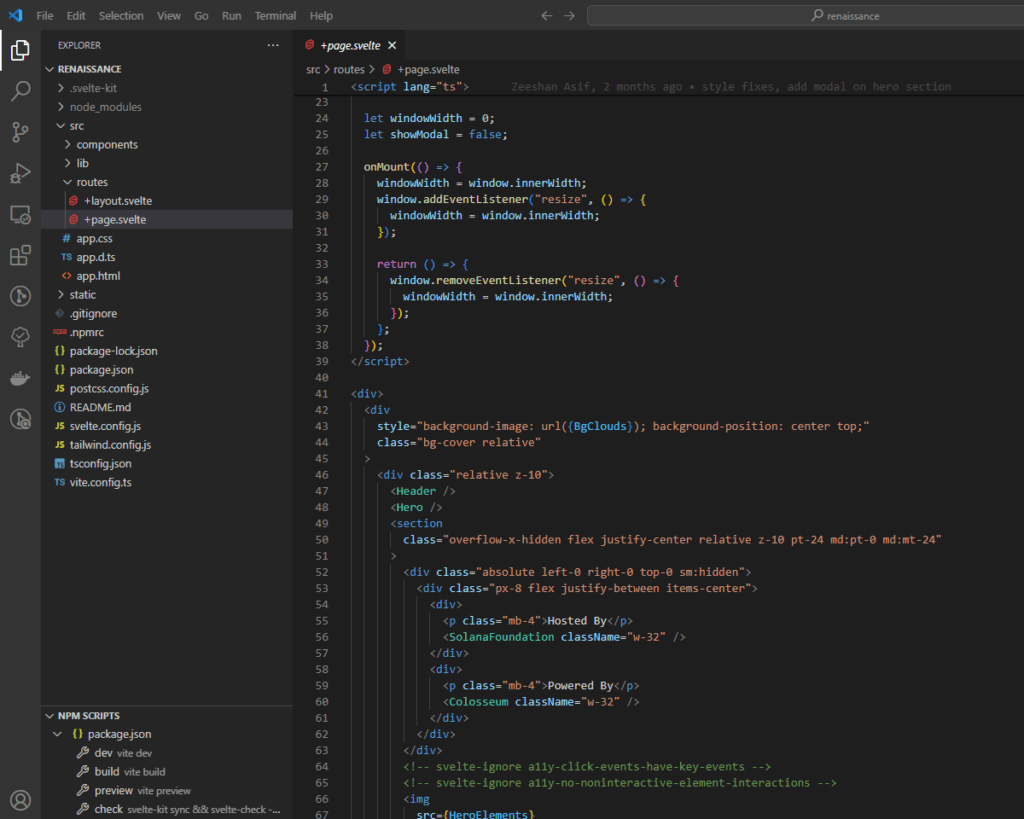Open the Docker view icon
The width and height of the screenshot is (1024, 819).
pos(20,378)
